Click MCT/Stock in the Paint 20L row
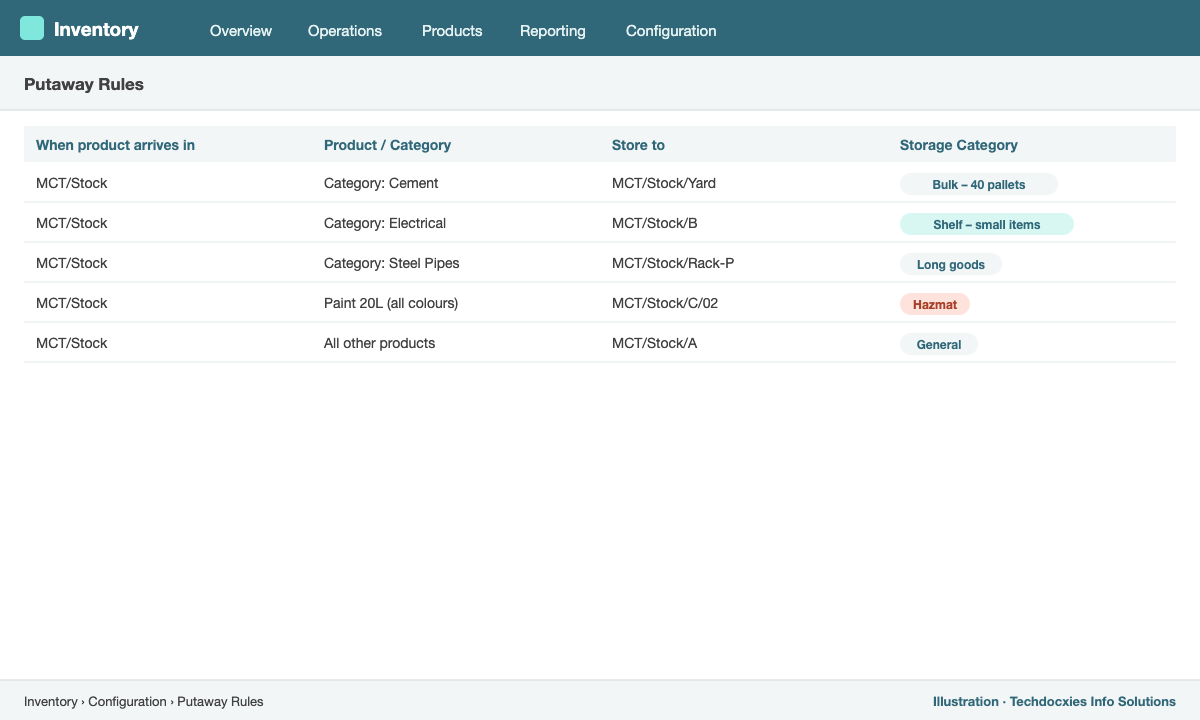This screenshot has height=720, width=1200. pyautogui.click(x=72, y=303)
